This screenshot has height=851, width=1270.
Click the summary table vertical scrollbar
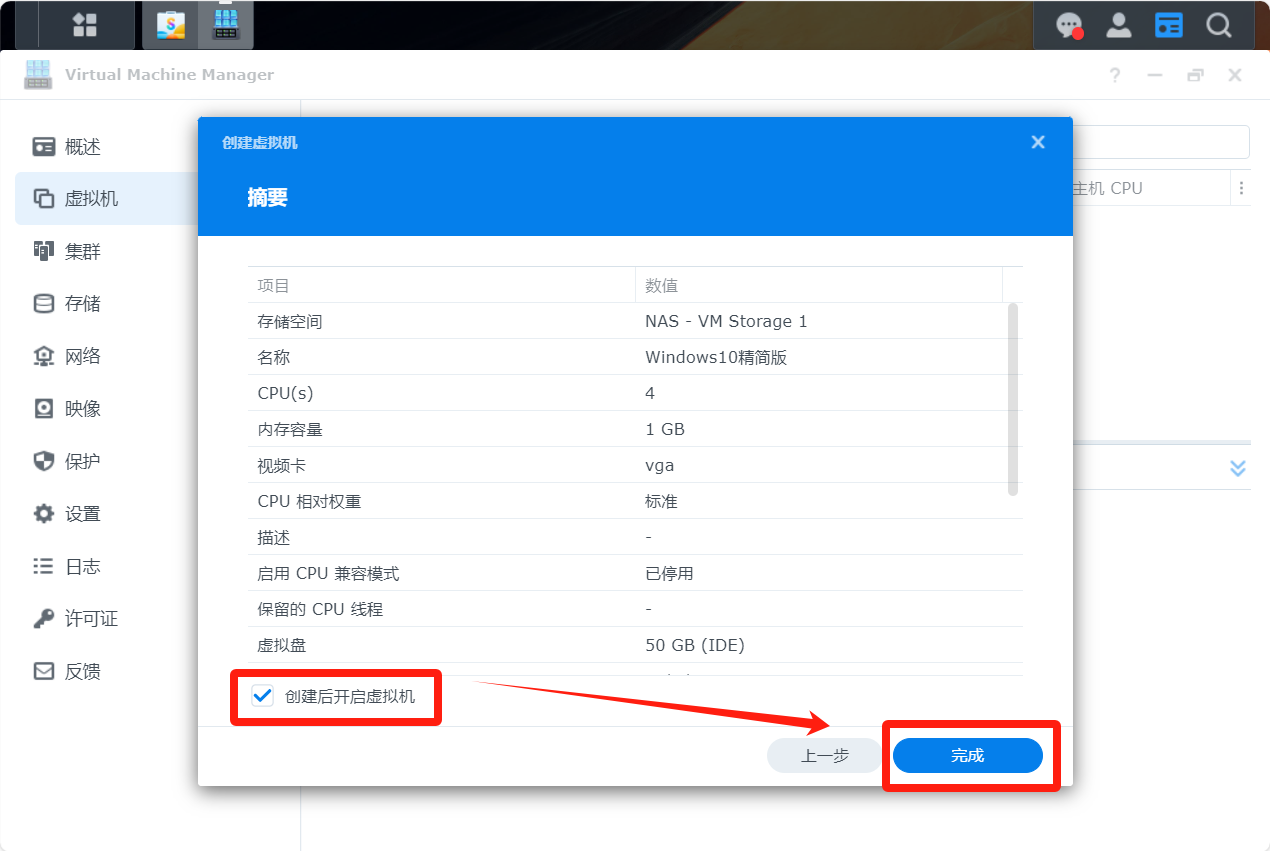click(1013, 400)
